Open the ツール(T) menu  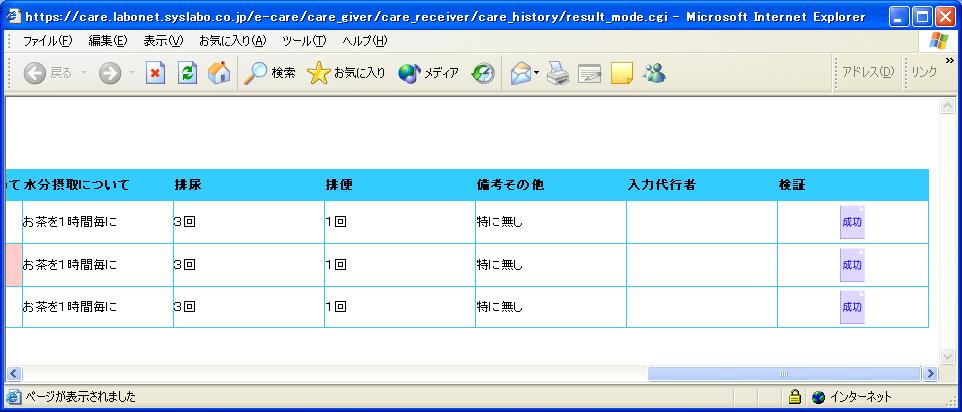tap(304, 40)
